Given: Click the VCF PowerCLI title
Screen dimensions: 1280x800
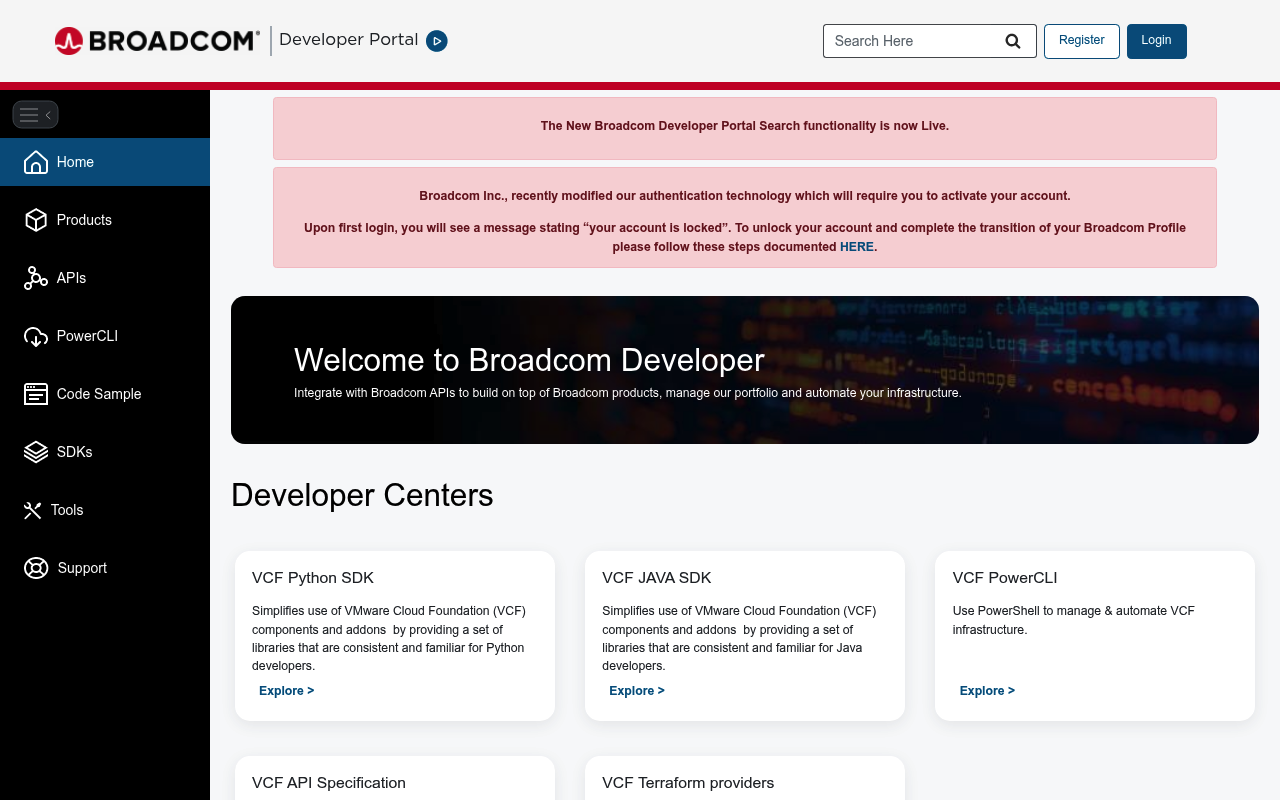Looking at the screenshot, I should coord(1005,578).
